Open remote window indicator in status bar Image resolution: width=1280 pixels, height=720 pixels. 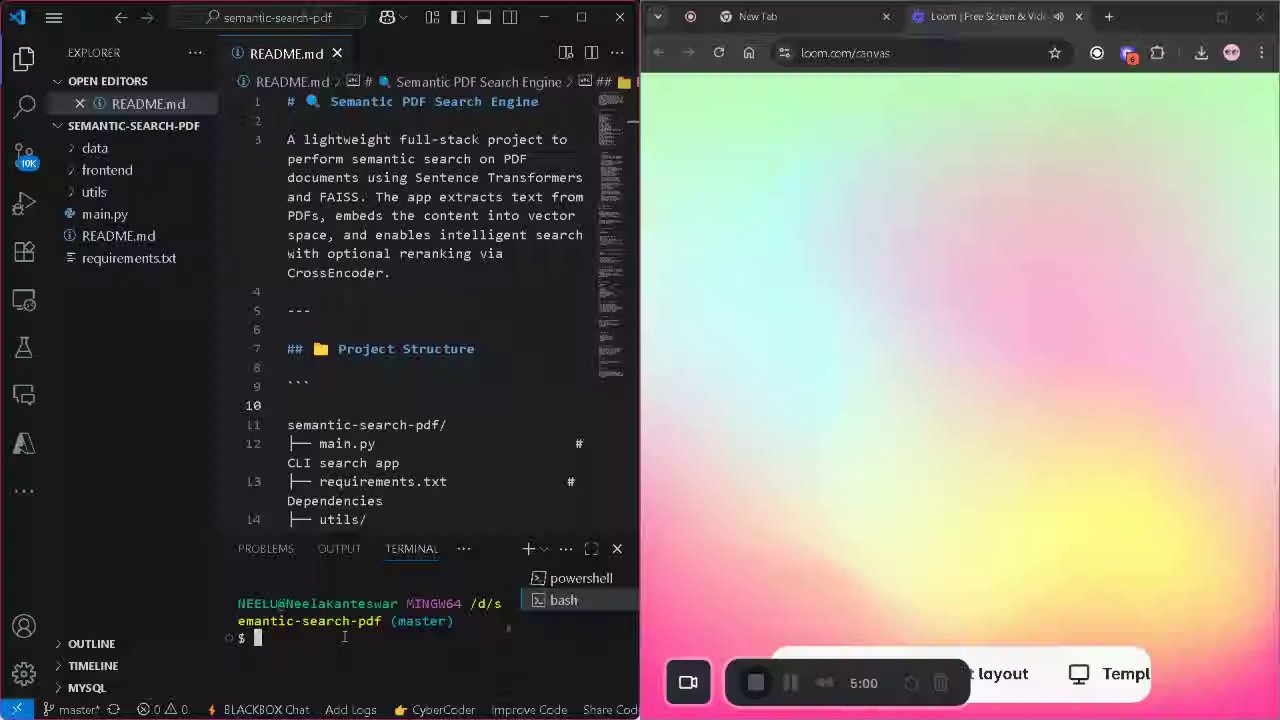coord(17,710)
